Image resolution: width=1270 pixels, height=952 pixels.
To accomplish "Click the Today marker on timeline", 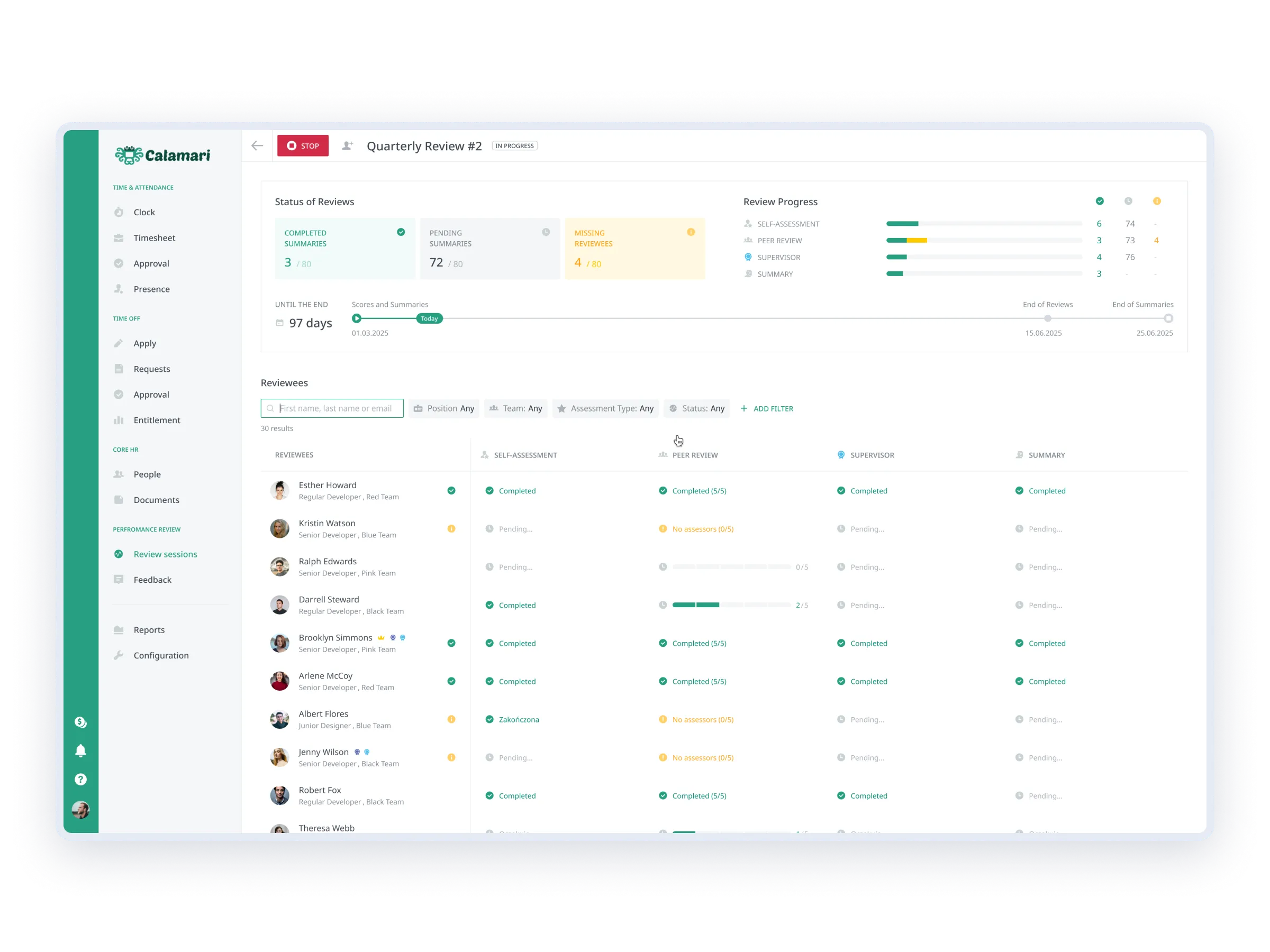I will tap(430, 318).
